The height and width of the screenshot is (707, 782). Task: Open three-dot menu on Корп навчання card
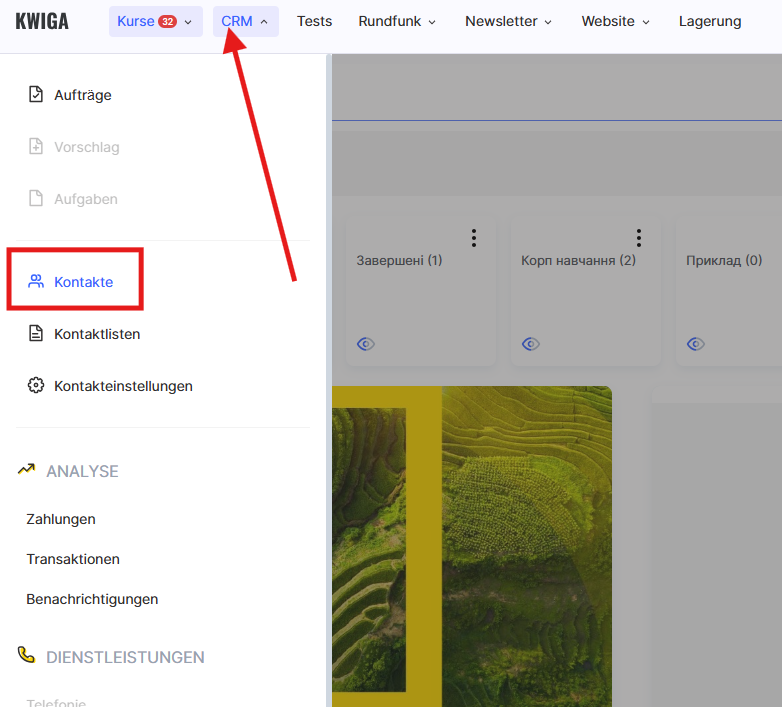pos(638,238)
